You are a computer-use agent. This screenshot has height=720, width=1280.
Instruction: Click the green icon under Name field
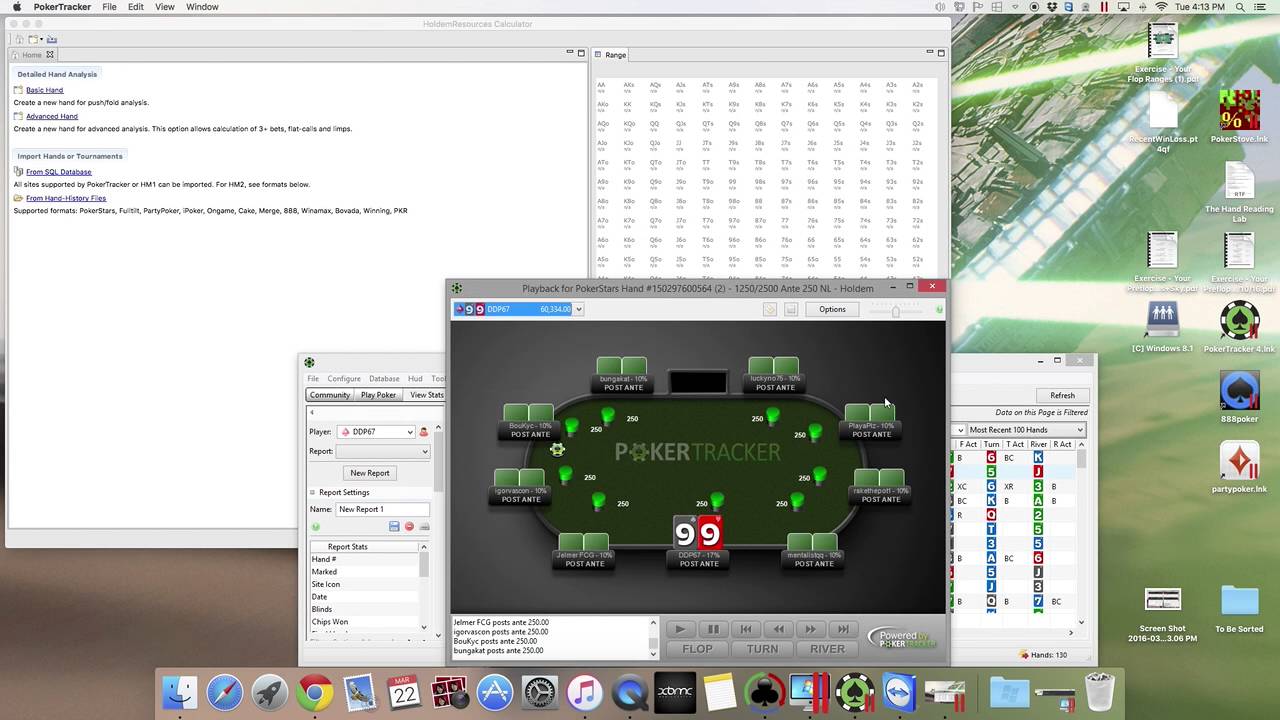(x=315, y=526)
